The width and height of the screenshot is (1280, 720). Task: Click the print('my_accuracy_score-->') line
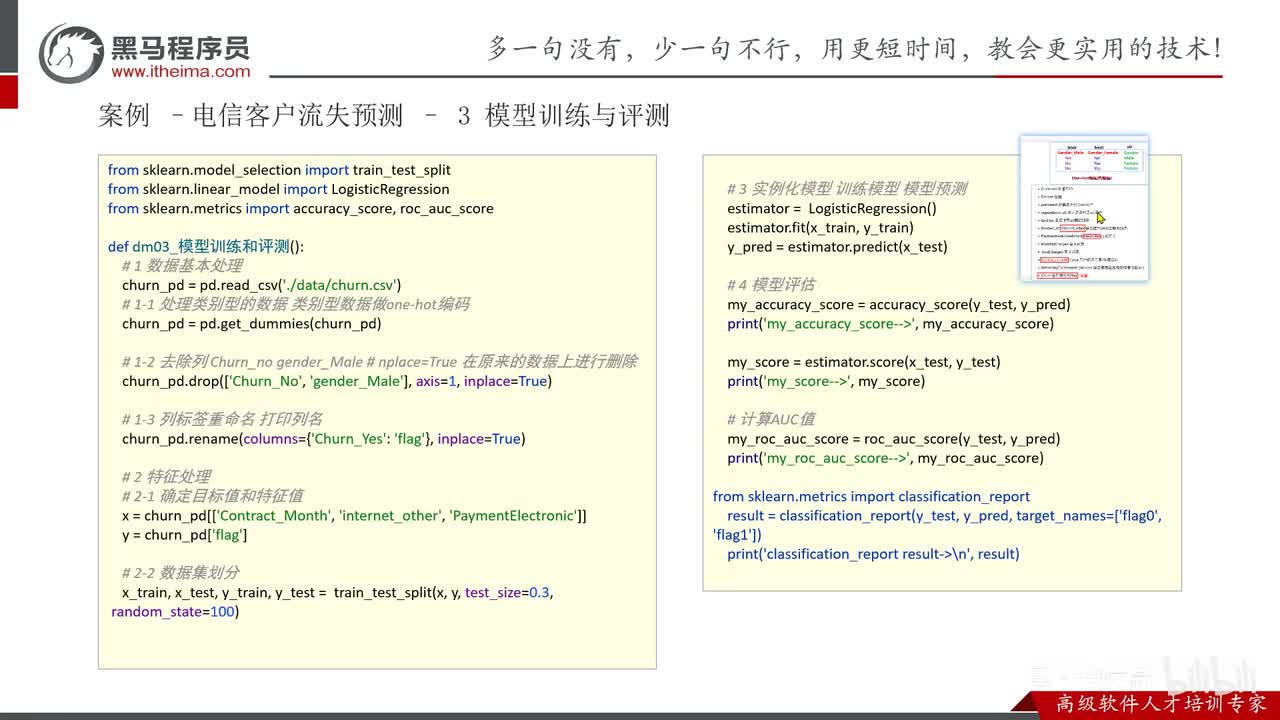890,323
